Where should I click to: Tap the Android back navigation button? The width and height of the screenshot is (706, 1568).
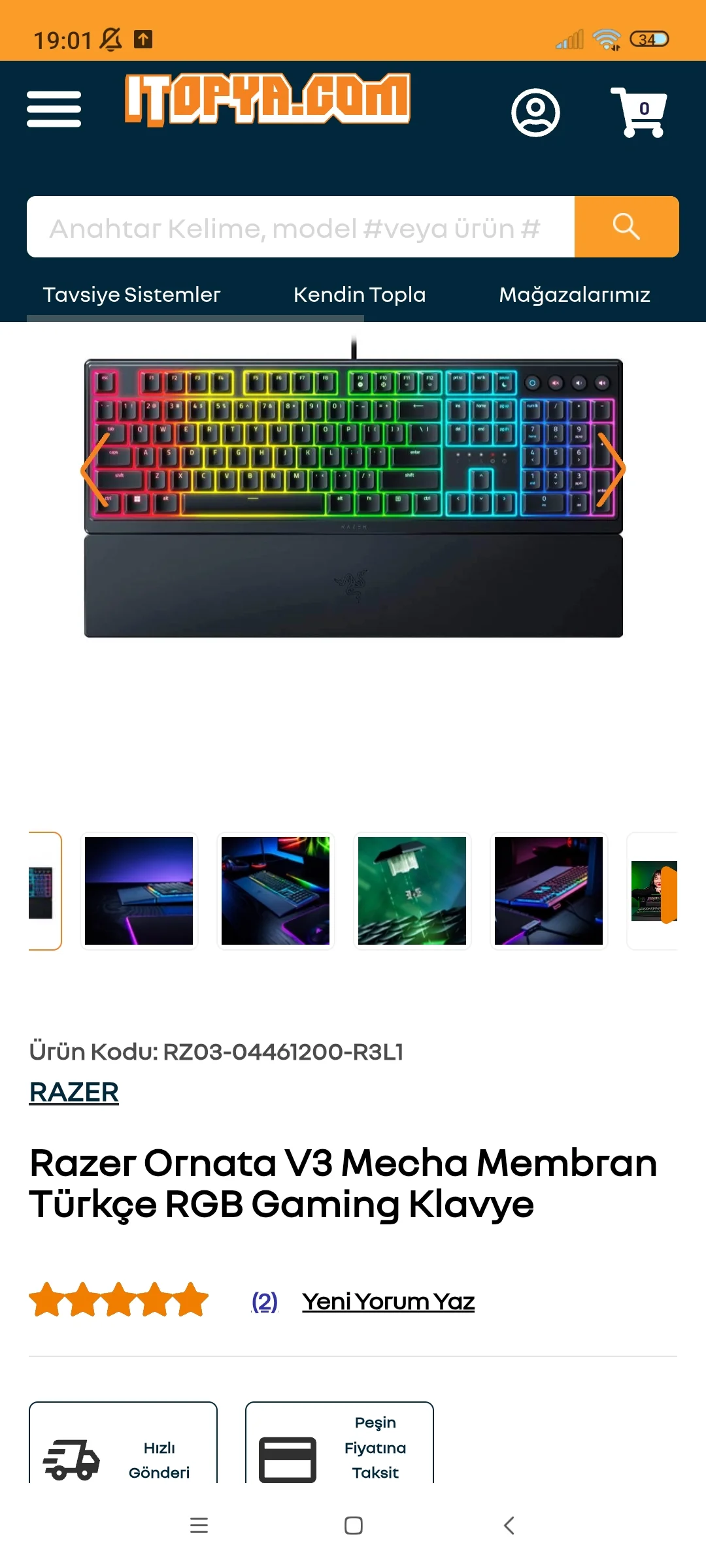509,1526
